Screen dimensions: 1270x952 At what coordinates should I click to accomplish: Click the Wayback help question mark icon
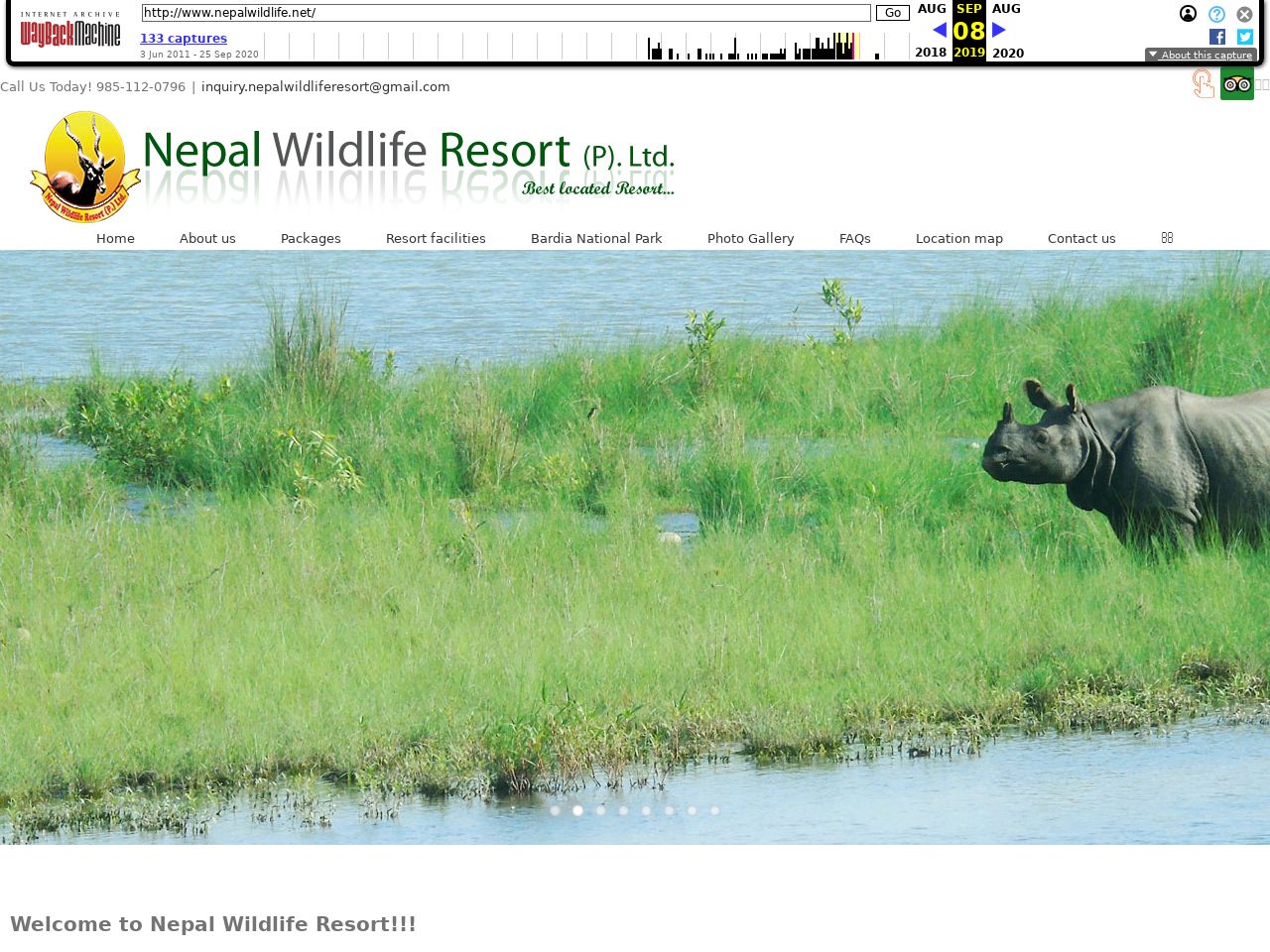click(1216, 14)
